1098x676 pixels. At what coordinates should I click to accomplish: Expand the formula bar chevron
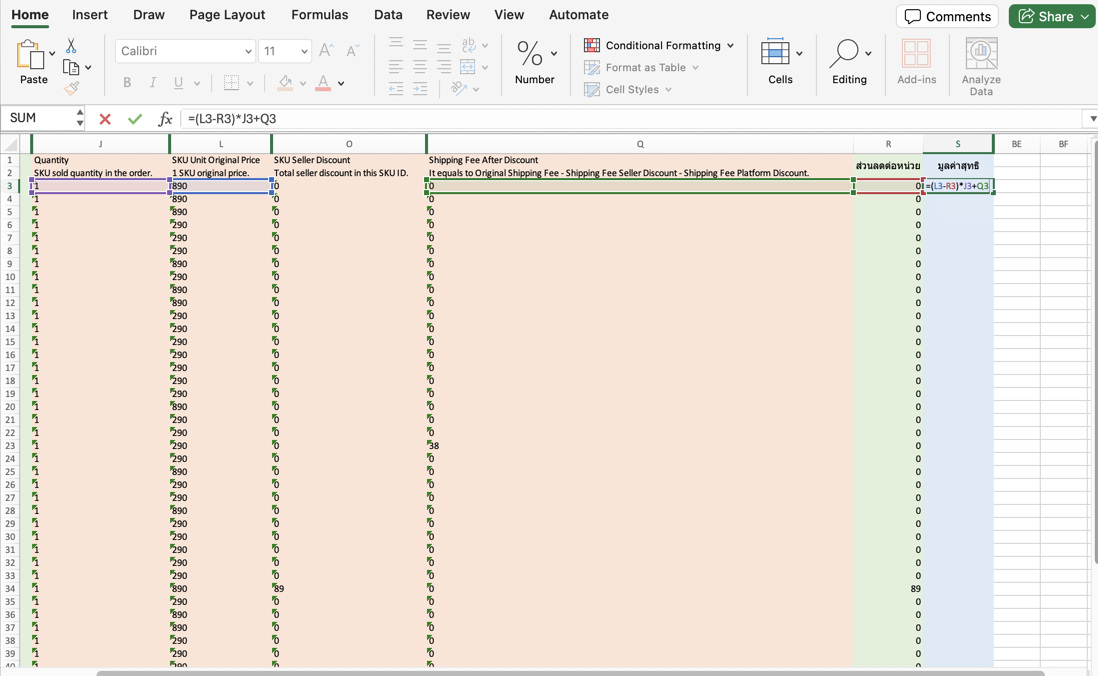1092,119
